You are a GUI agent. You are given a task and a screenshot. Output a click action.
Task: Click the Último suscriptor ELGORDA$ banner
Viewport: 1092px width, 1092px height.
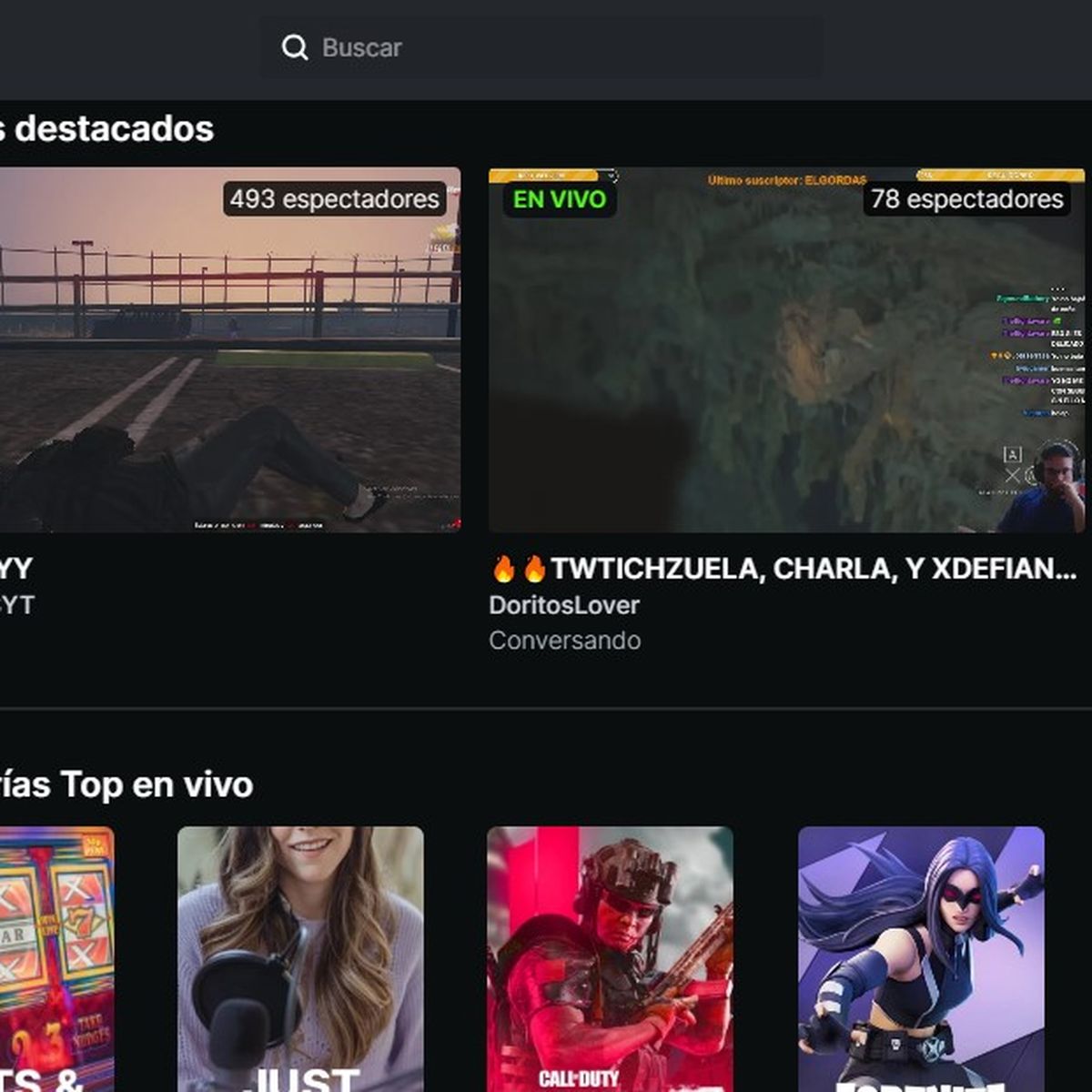tap(788, 179)
